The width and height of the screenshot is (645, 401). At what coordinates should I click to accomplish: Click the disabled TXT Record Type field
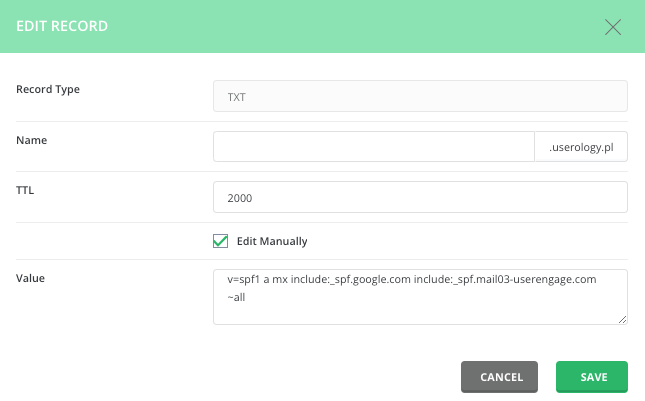(x=420, y=96)
